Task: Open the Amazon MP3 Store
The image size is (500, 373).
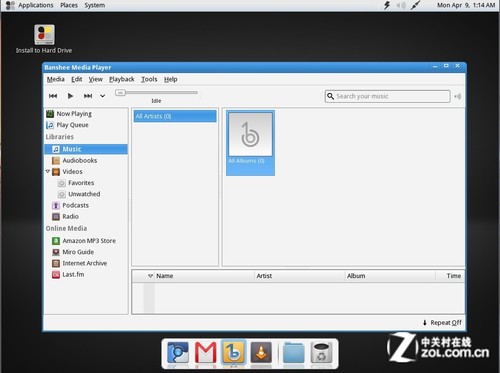Action: [x=86, y=241]
